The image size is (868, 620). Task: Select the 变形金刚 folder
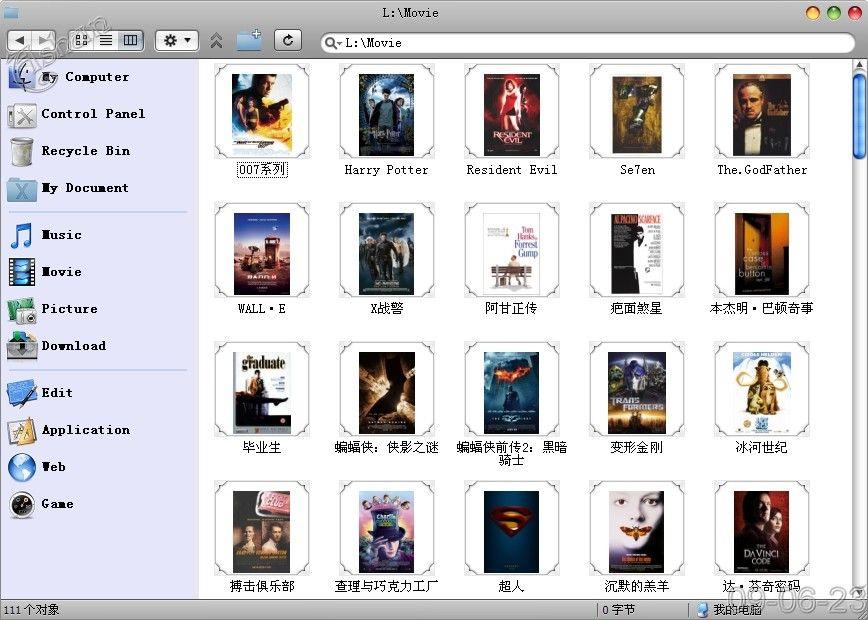click(637, 389)
